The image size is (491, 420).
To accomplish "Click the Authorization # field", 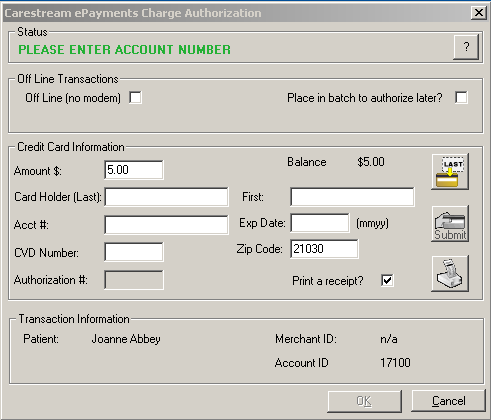I will point(134,280).
